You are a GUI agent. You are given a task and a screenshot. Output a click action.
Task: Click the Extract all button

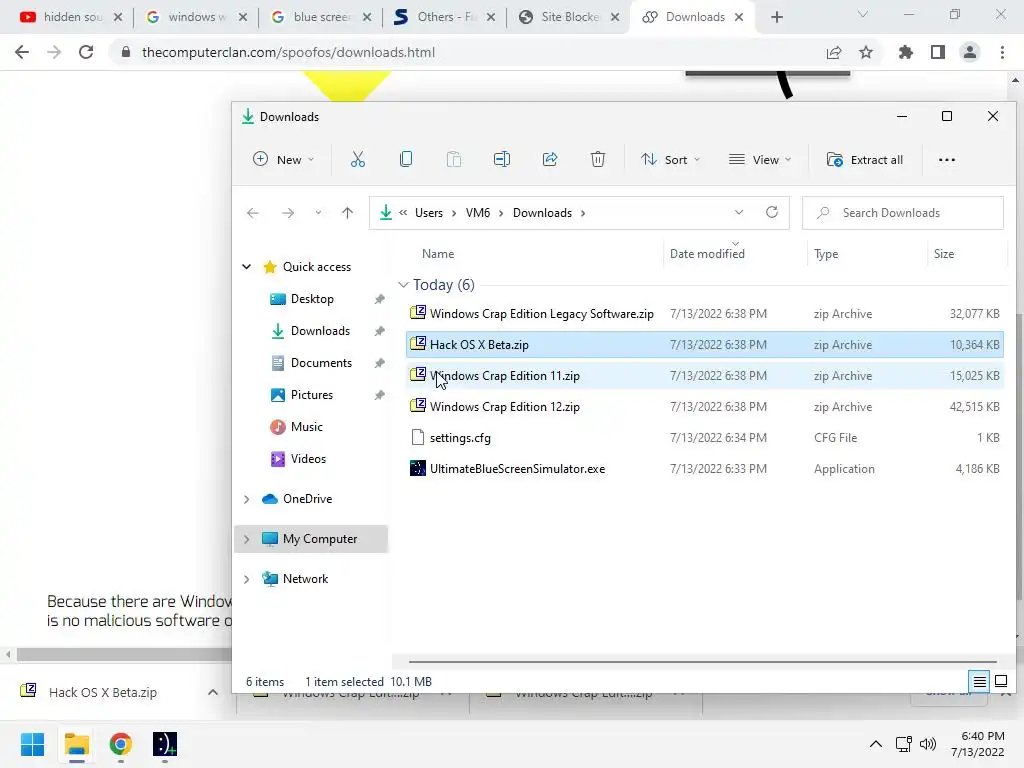tap(865, 159)
